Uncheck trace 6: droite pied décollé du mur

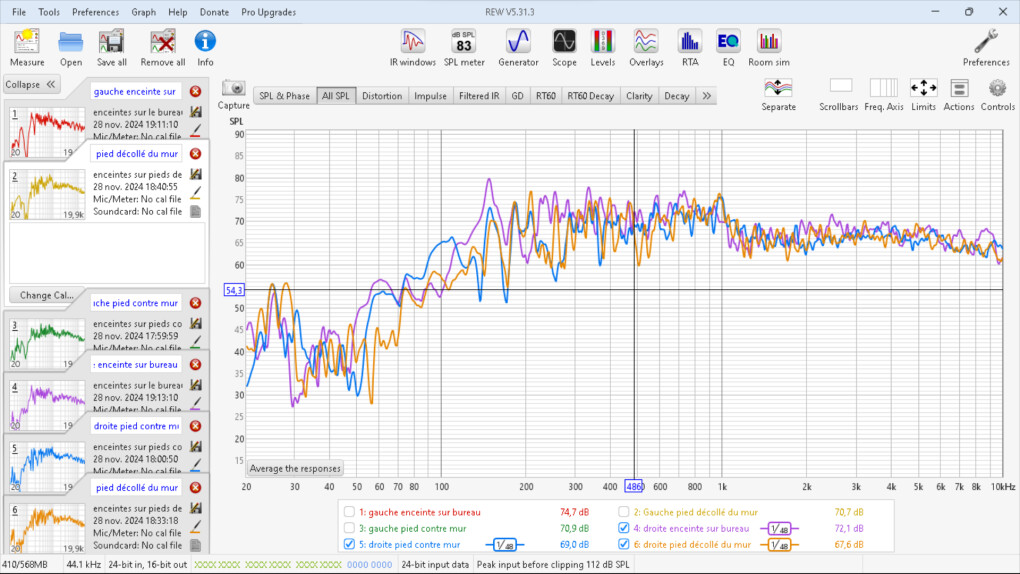coord(624,544)
